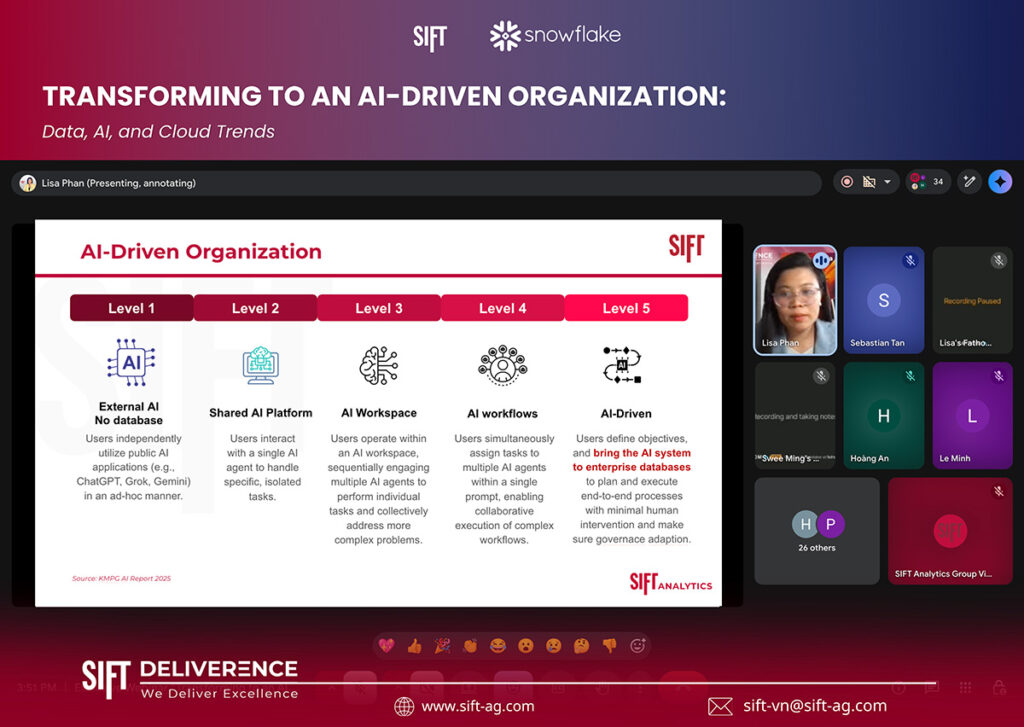The image size is (1024, 727).
Task: Click muted mic icon on Lisa's Fathom tile
Action: coord(999,261)
